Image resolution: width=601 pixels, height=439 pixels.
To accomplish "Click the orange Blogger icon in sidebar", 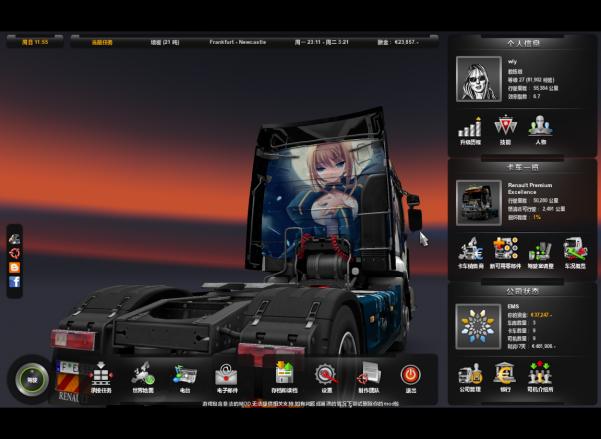I will (15, 267).
